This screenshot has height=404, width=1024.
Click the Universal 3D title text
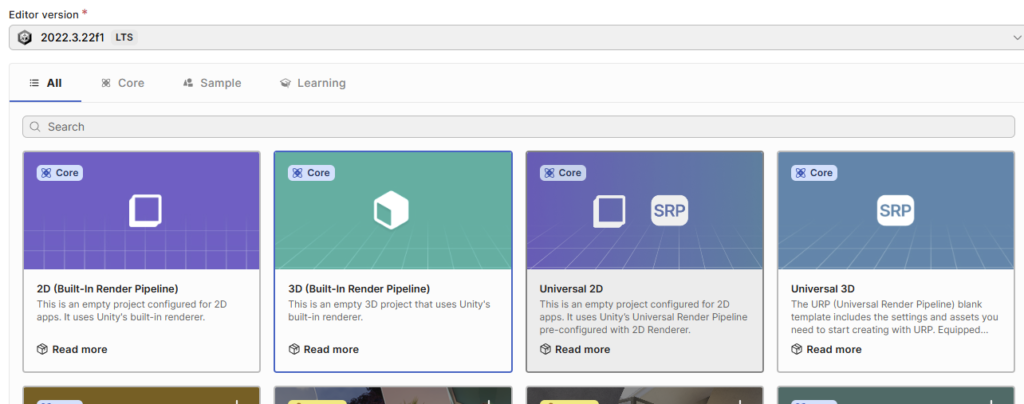coord(823,288)
